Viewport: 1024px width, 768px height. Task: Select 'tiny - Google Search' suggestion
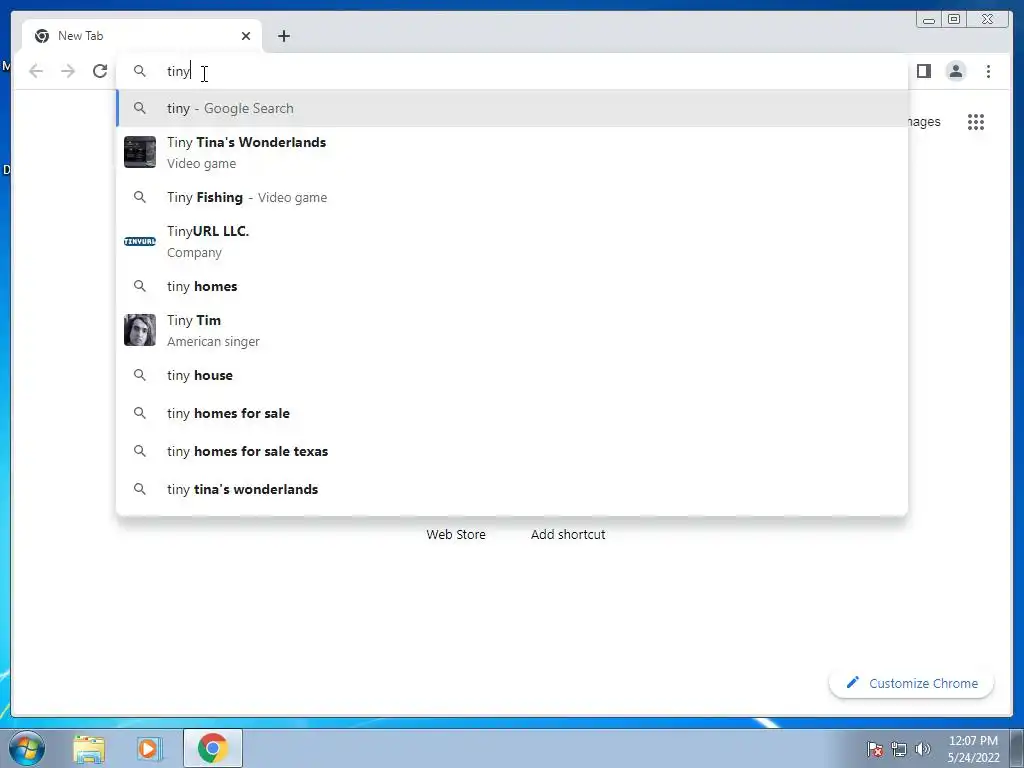(512, 108)
